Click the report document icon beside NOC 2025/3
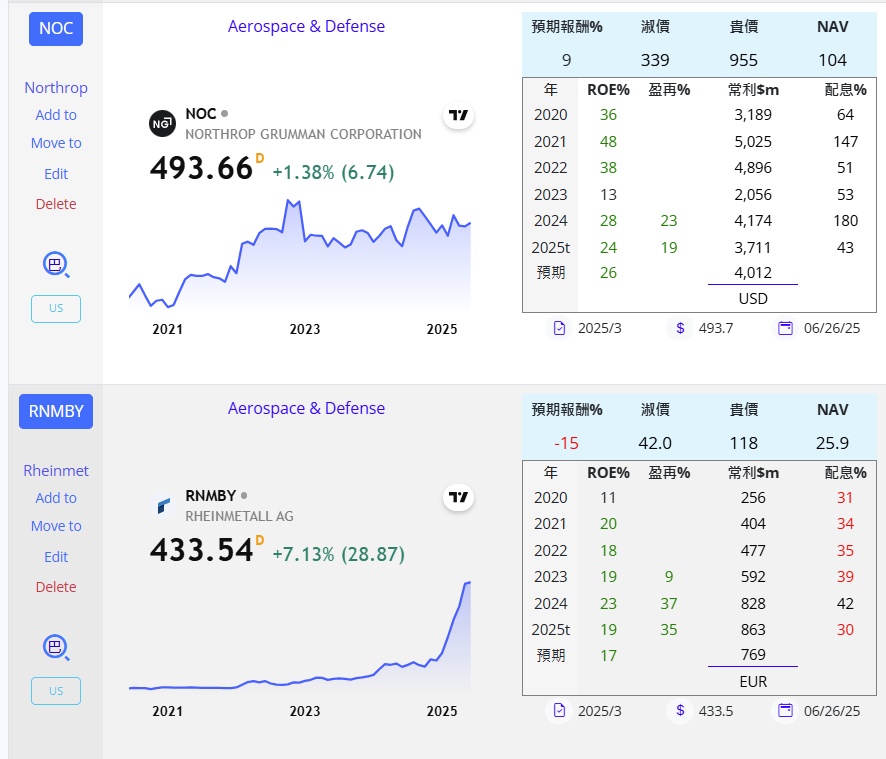Image resolution: width=886 pixels, height=759 pixels. tap(559, 328)
